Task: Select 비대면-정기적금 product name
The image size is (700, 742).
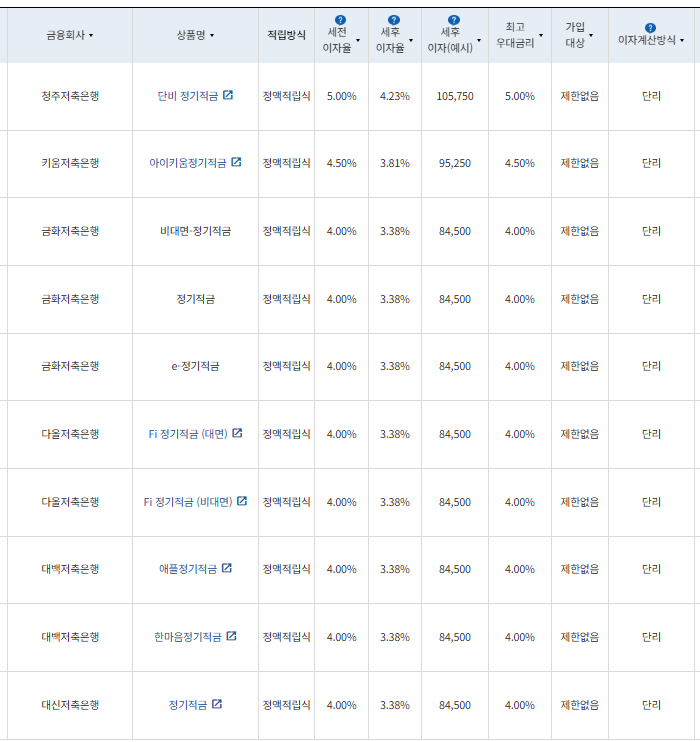Action: [195, 231]
